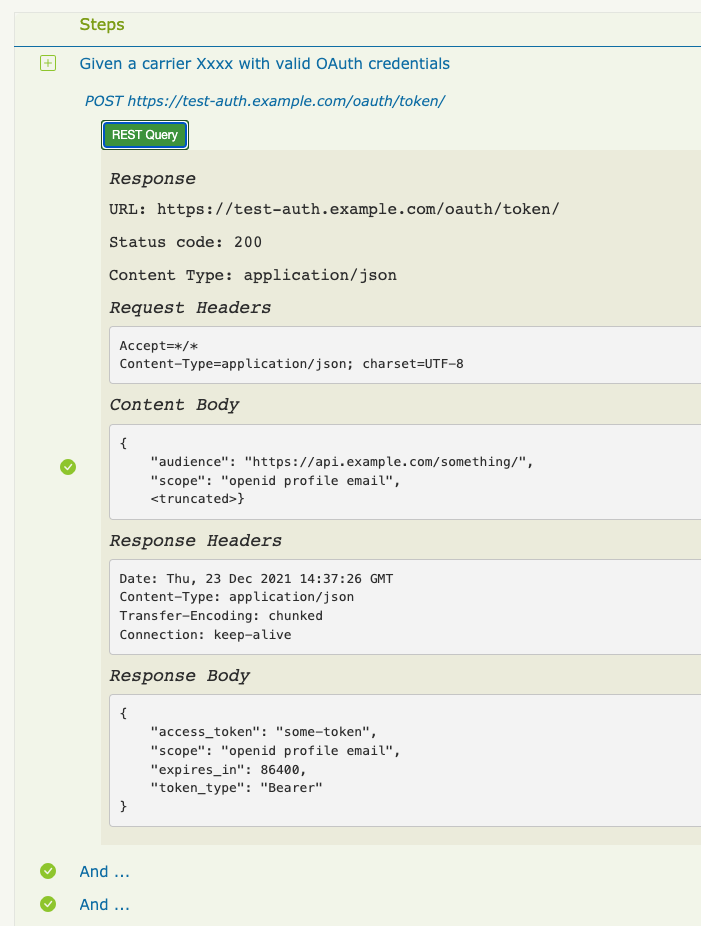Click inside the Request Headers code box
This screenshot has height=926, width=701.
click(400, 355)
